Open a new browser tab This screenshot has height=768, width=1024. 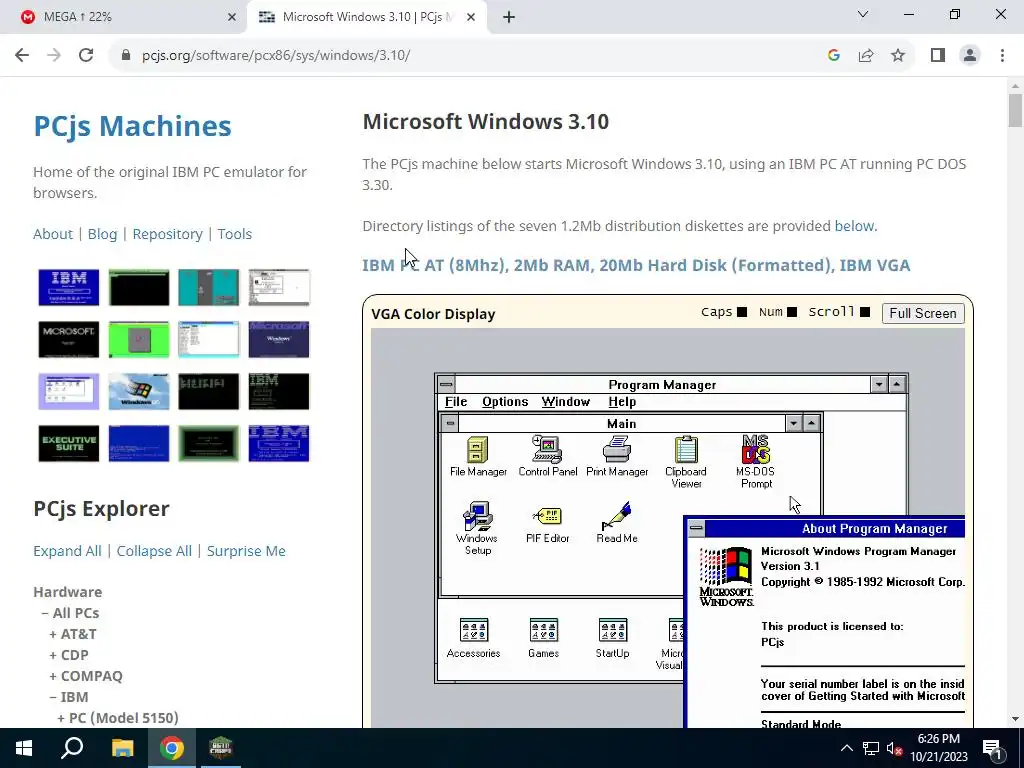click(509, 17)
